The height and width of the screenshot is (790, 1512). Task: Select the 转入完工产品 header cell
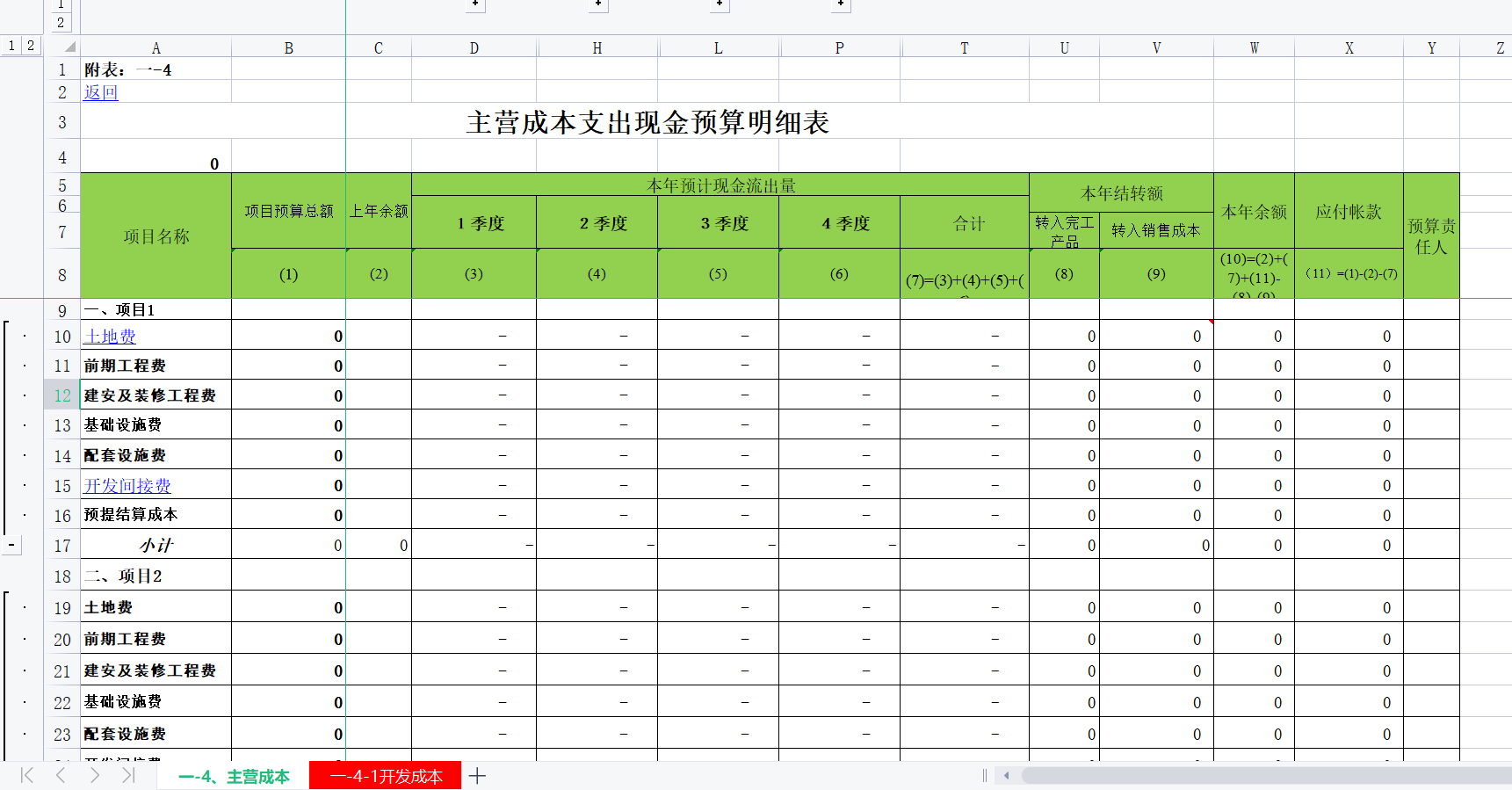pyautogui.click(x=1065, y=230)
